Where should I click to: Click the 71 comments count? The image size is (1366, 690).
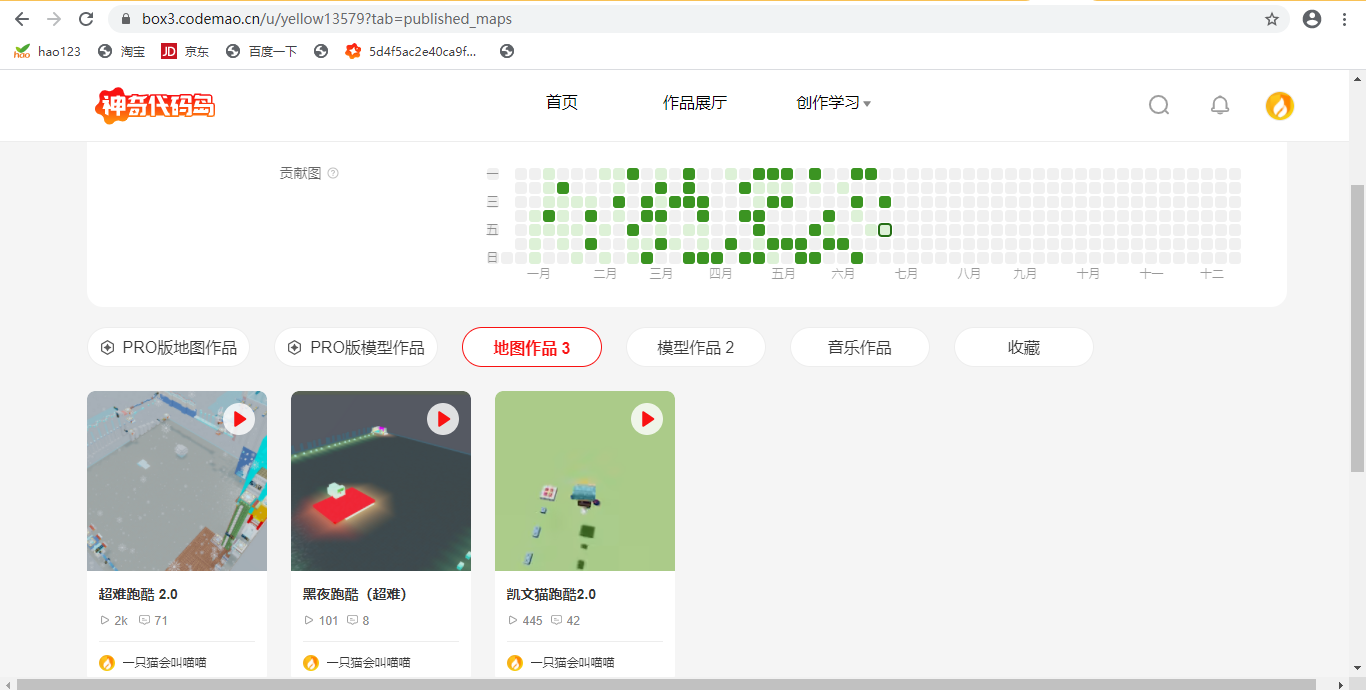(x=153, y=621)
